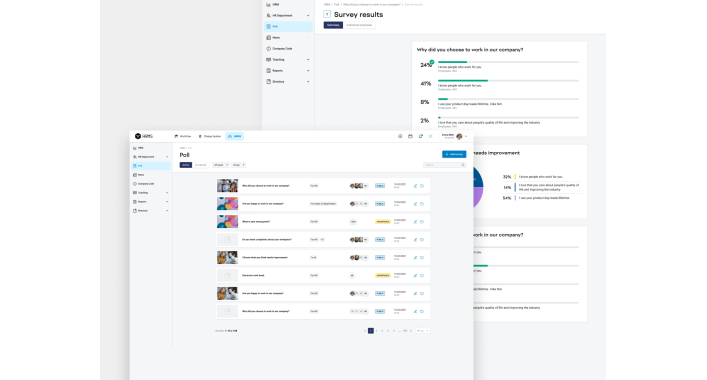Switch to the Workflow tab in the top navigation
This screenshot has height=380, width=707.
pyautogui.click(x=183, y=136)
